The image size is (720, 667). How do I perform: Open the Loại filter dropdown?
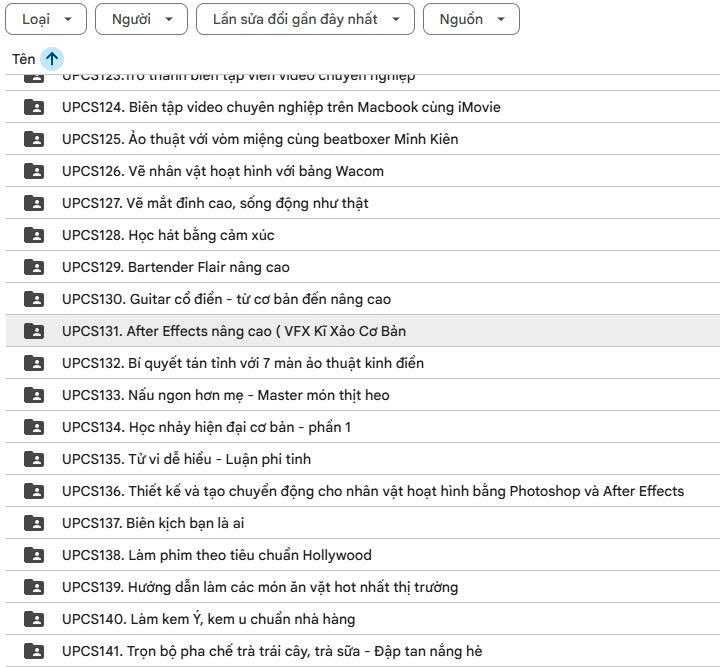[46, 19]
